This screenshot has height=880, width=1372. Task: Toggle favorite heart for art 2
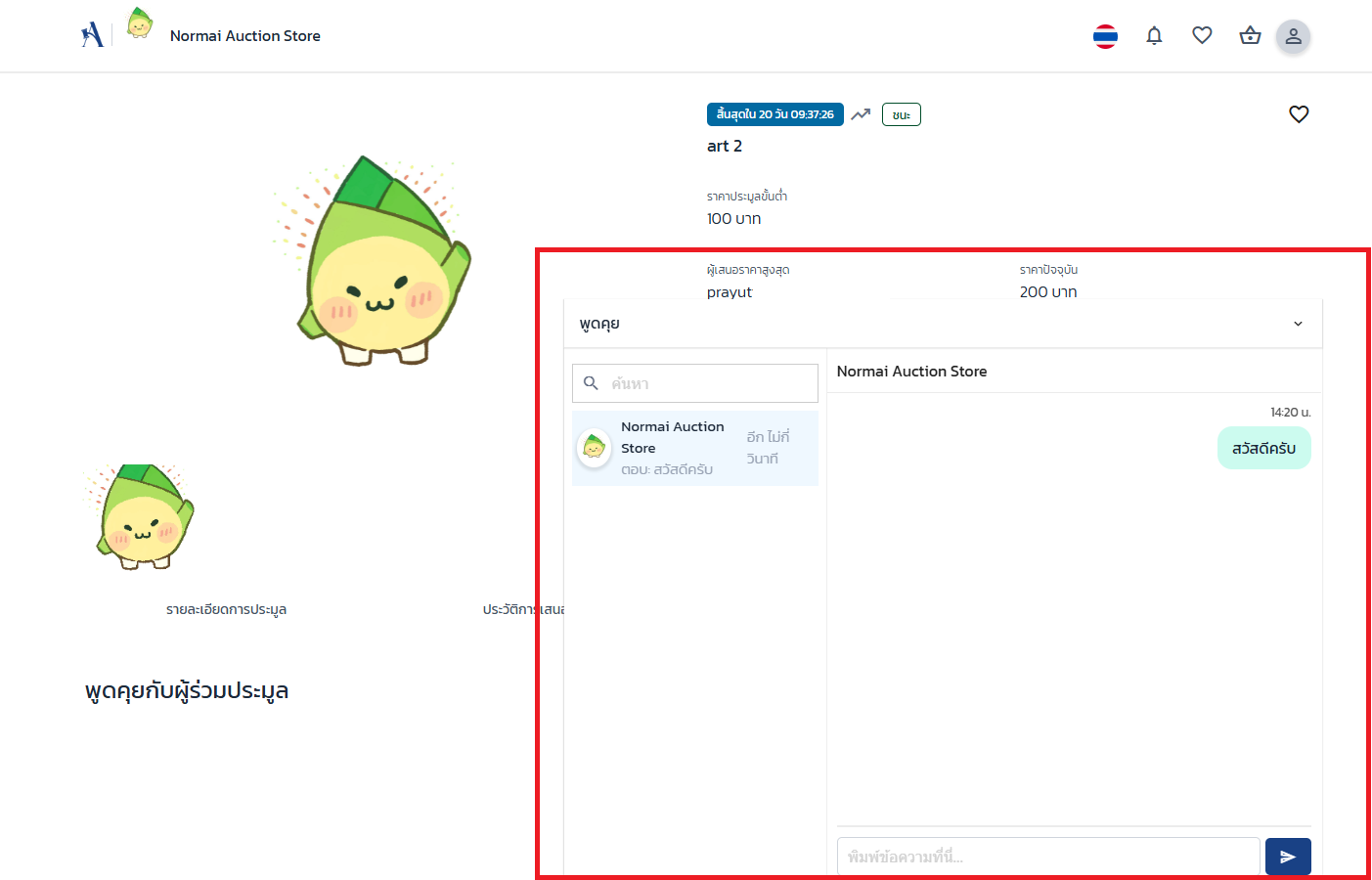[1299, 114]
